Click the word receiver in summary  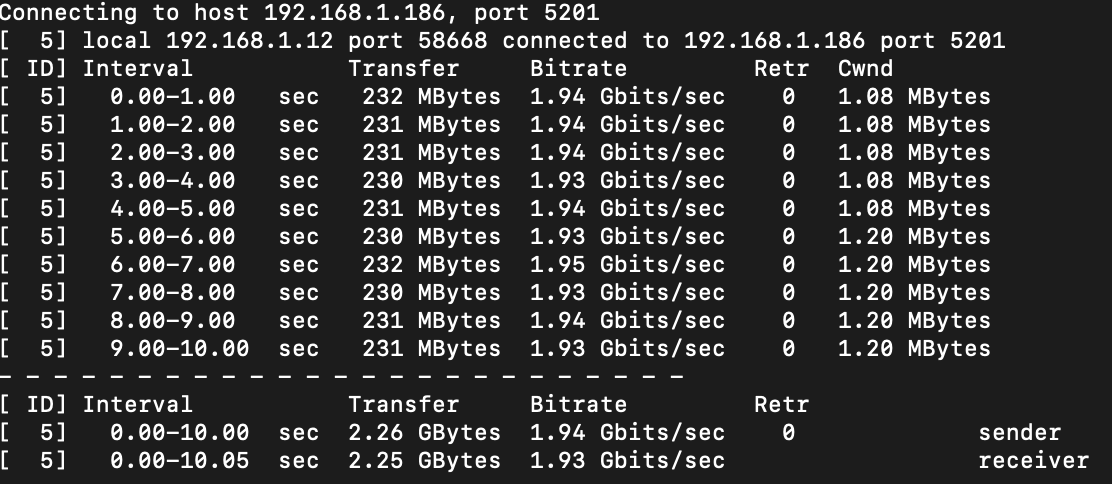pyautogui.click(x=1033, y=461)
